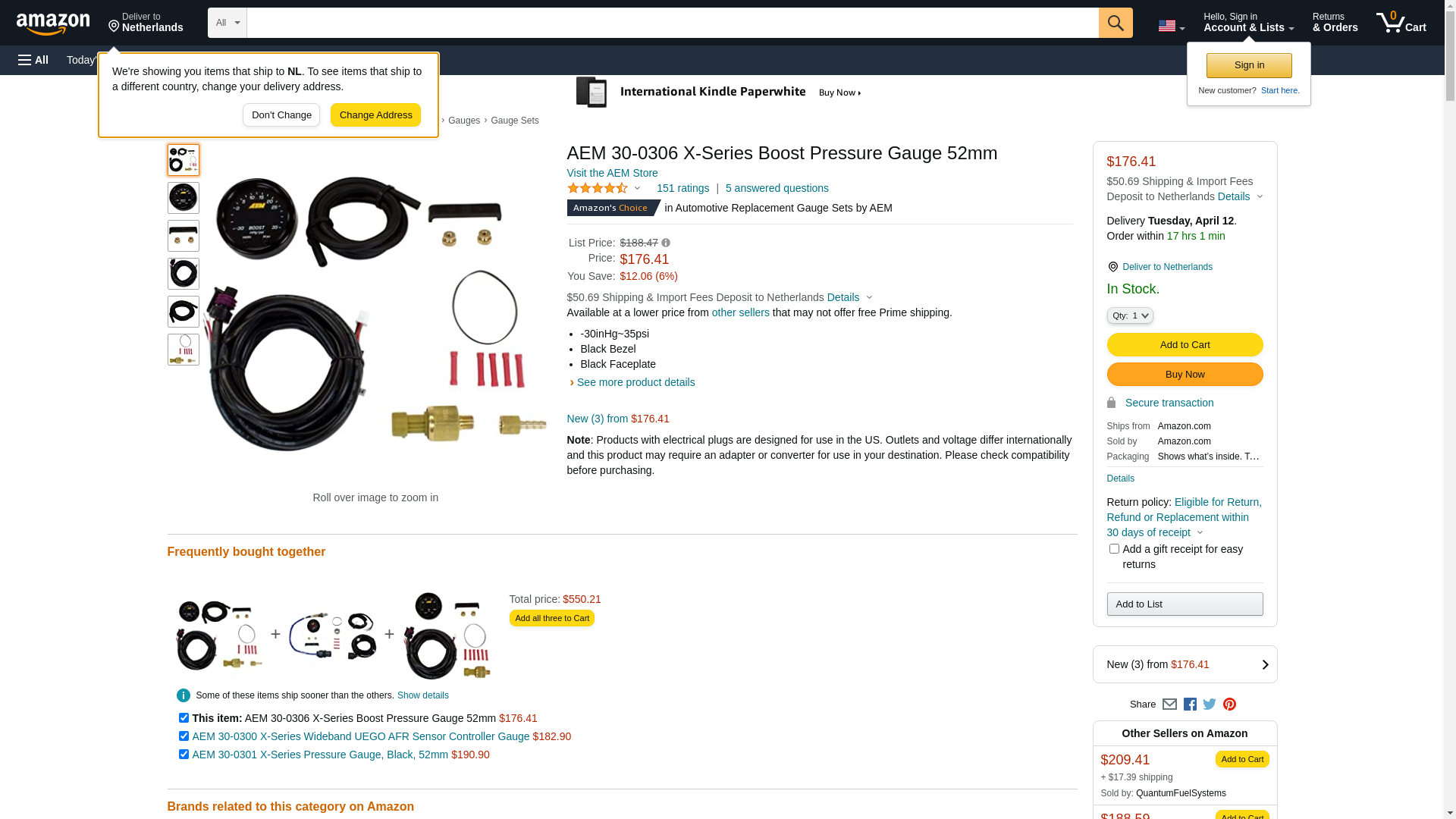Go to Amazon home logo
Screen dimensions: 1456x819
click(53, 24)
